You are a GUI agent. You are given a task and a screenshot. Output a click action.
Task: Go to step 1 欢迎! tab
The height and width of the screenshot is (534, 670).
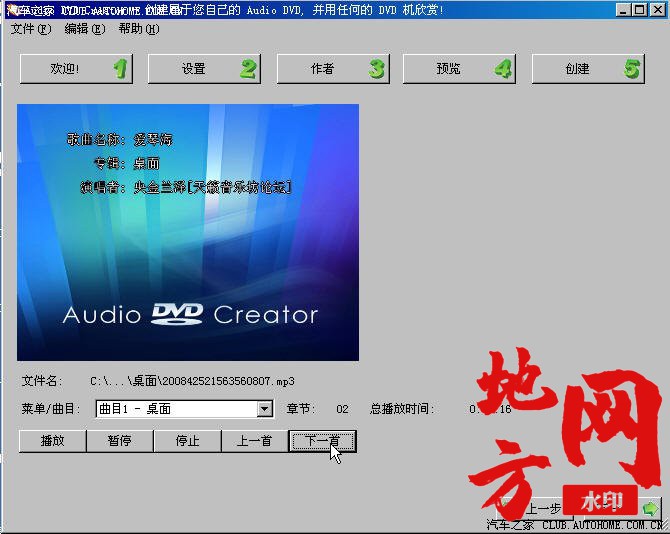76,69
